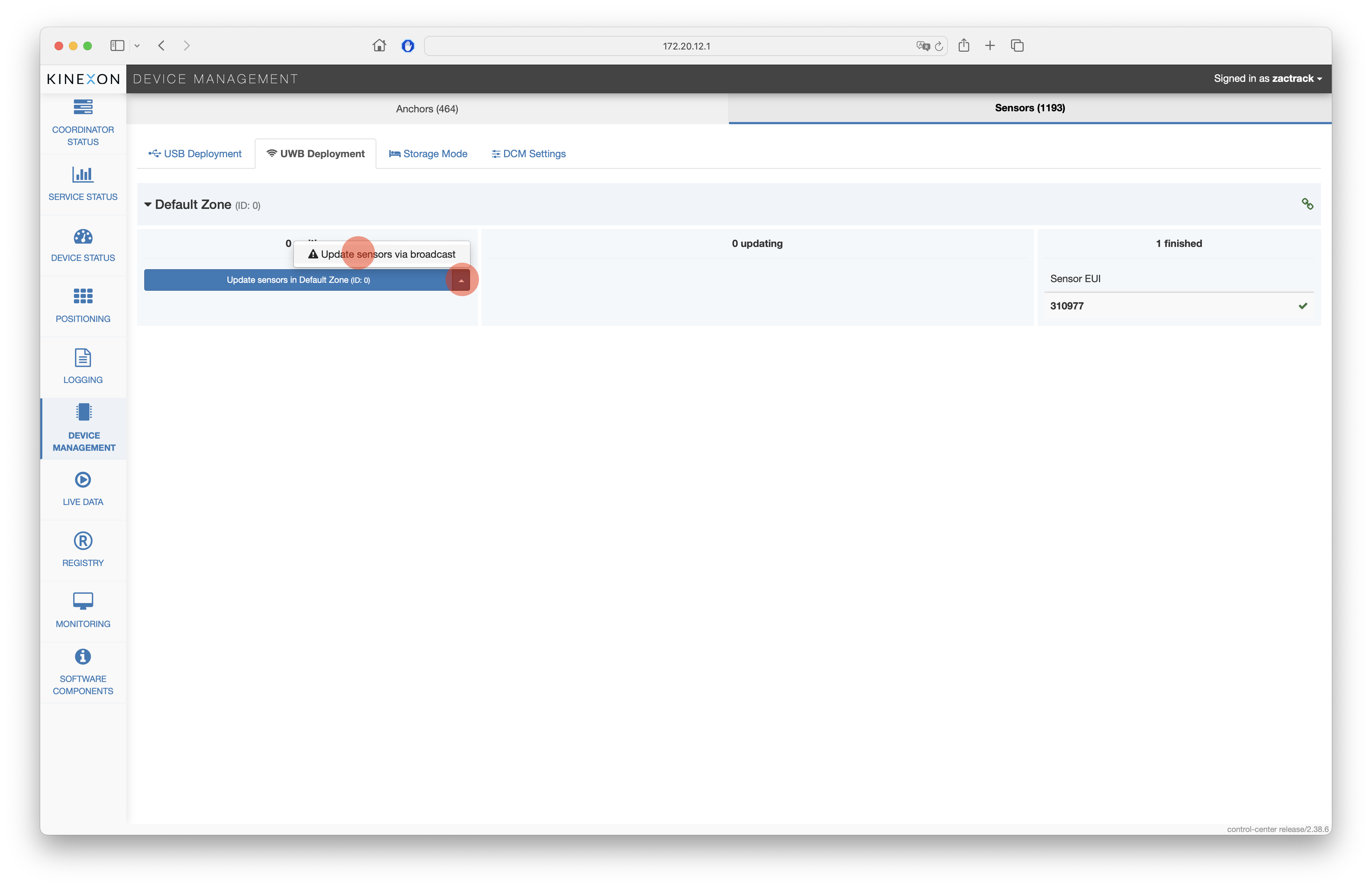The image size is (1372, 888).
Task: Choose Update sensors via broadcast
Action: click(x=382, y=254)
